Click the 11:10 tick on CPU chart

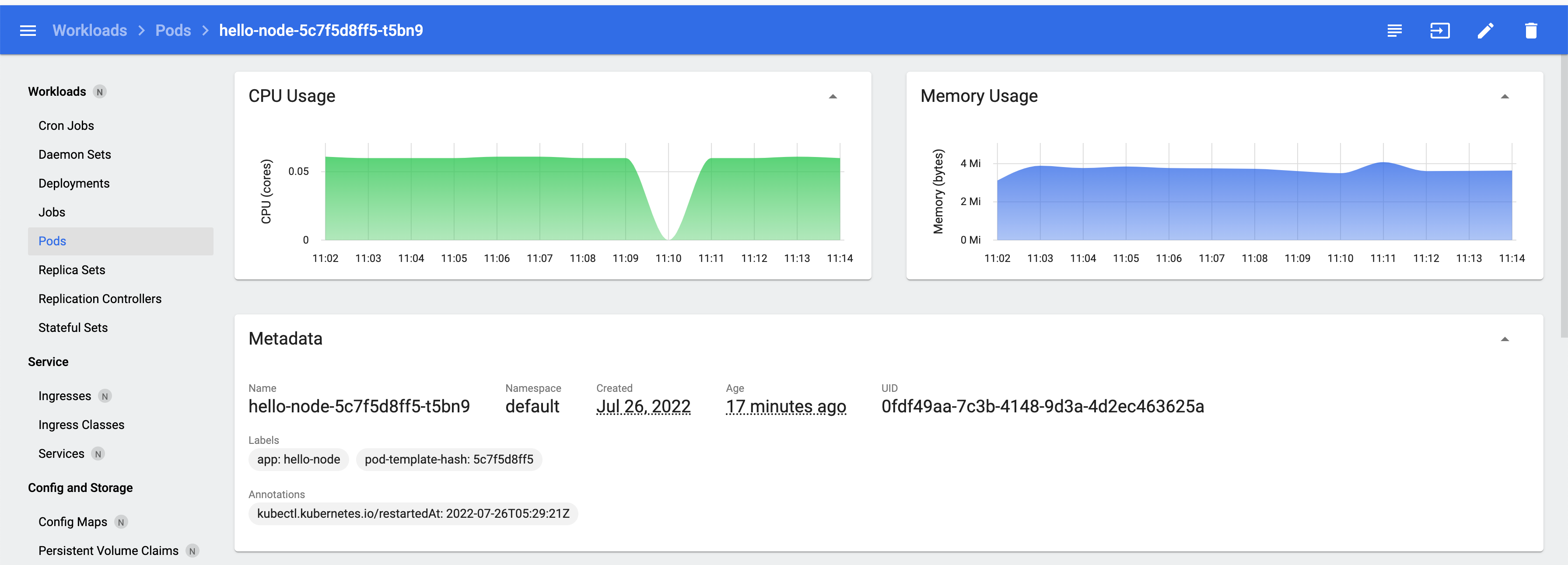tap(668, 258)
